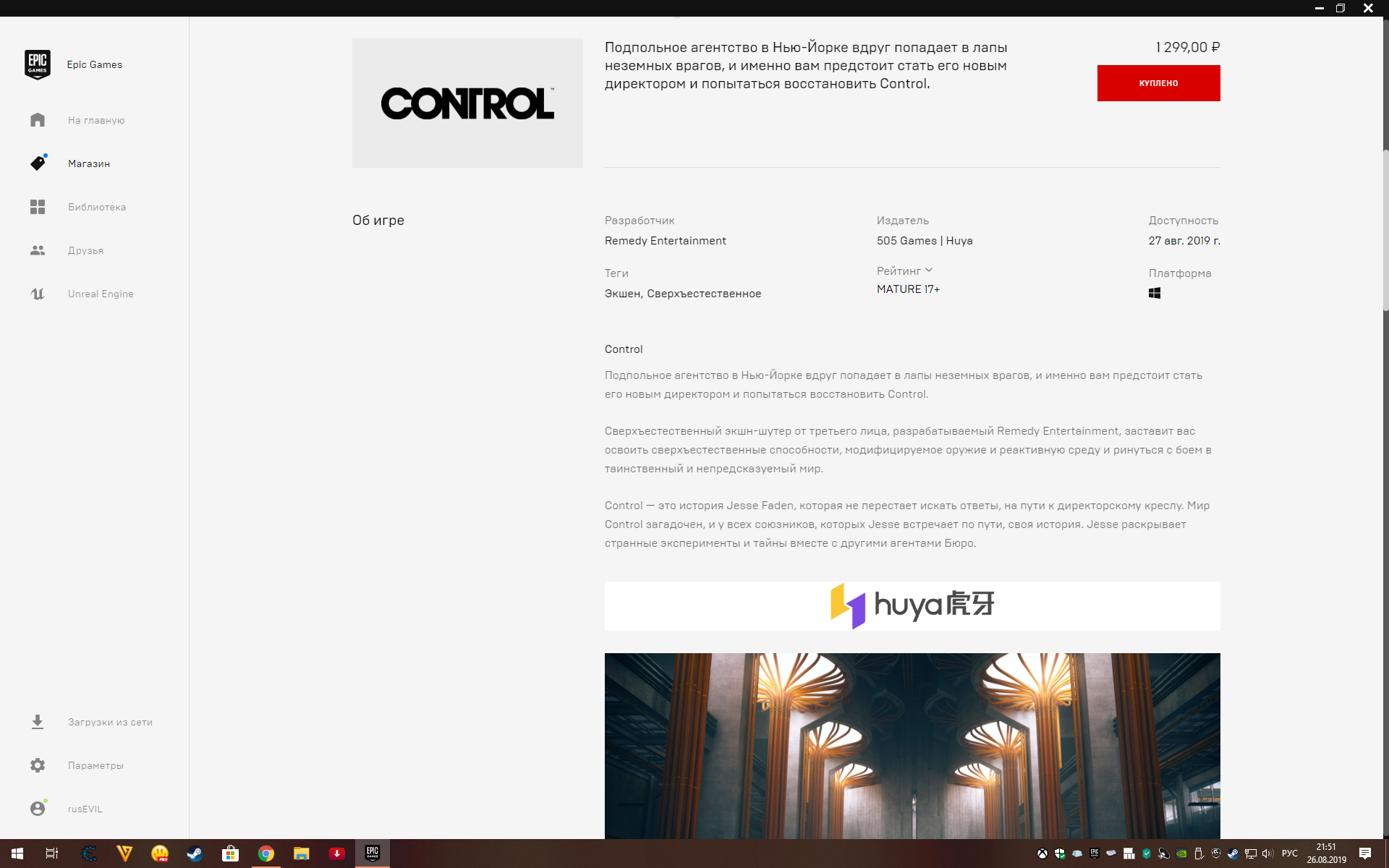
Task: Click the page vertical scrollbar
Action: [x=1385, y=231]
